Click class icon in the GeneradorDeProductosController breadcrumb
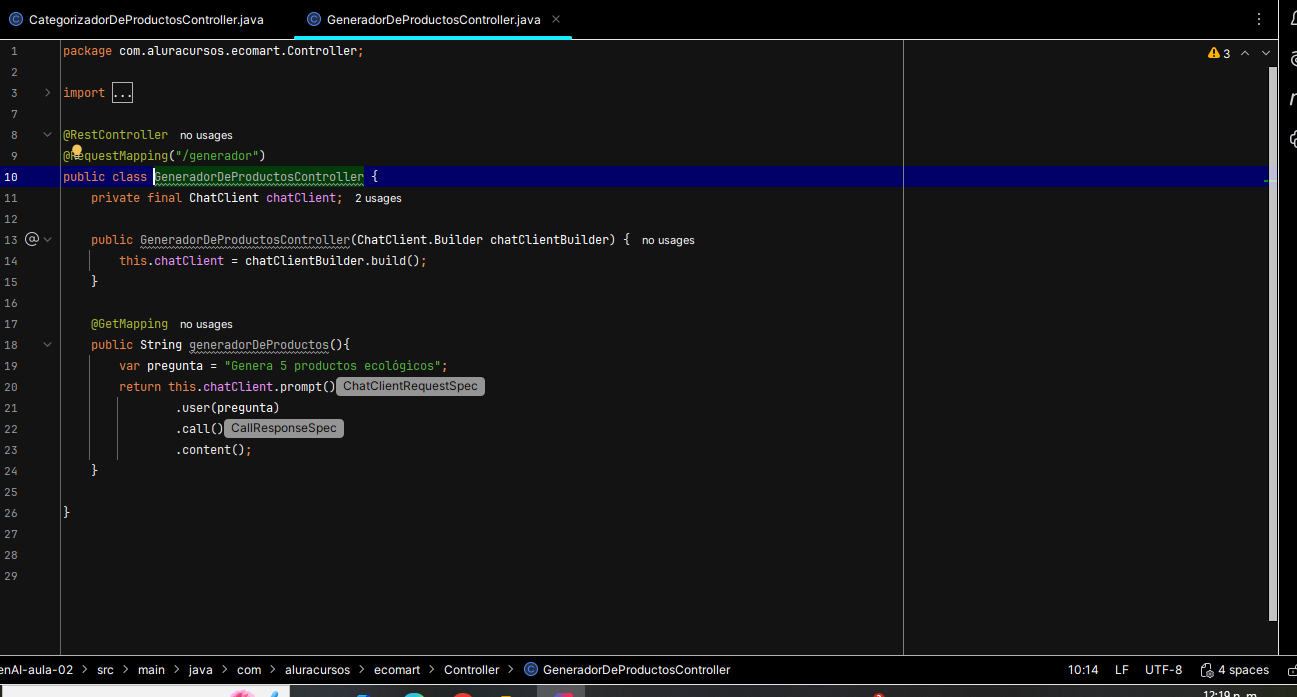Image resolution: width=1297 pixels, height=697 pixels. pos(531,670)
